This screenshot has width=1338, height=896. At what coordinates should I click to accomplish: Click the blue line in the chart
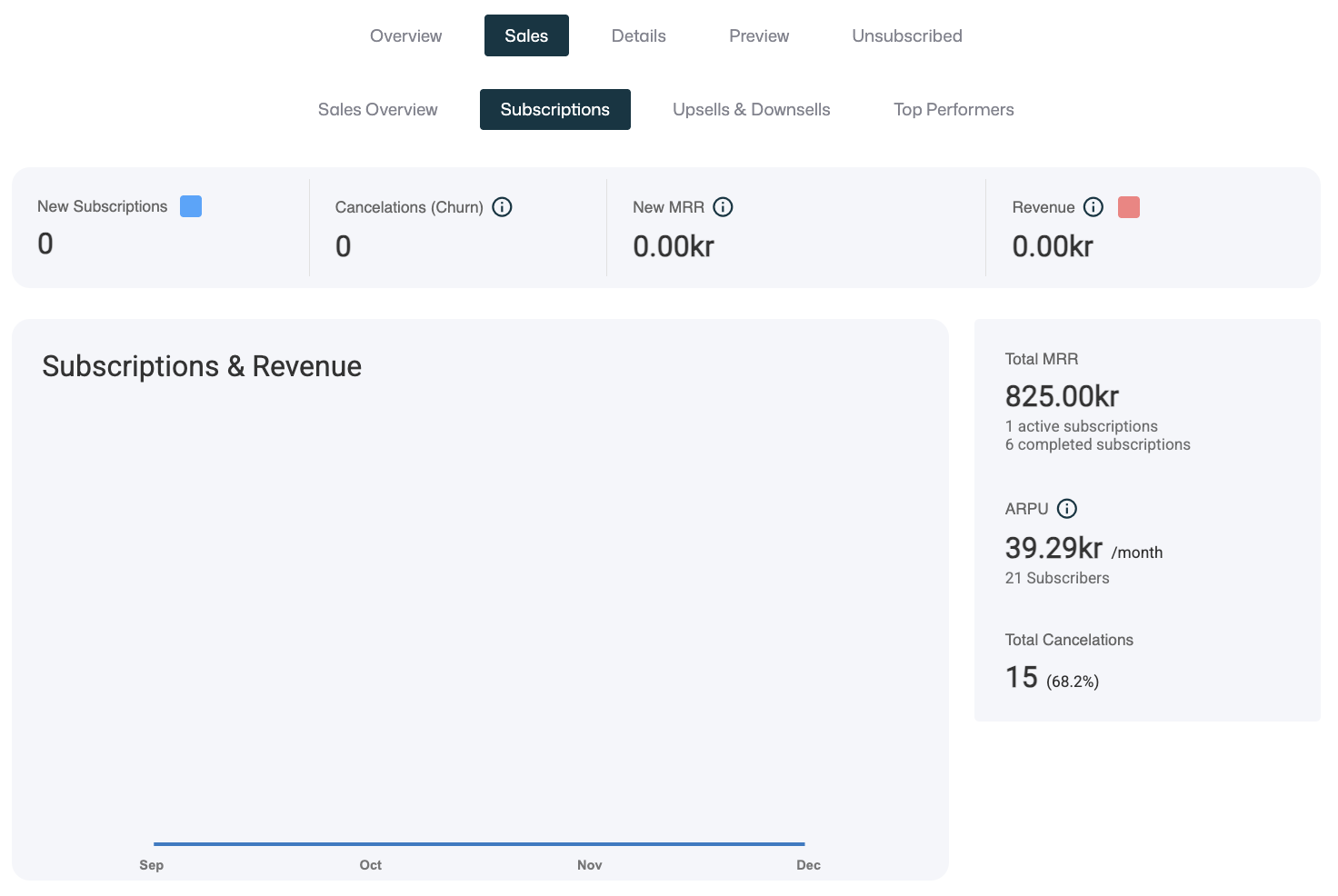tap(479, 844)
